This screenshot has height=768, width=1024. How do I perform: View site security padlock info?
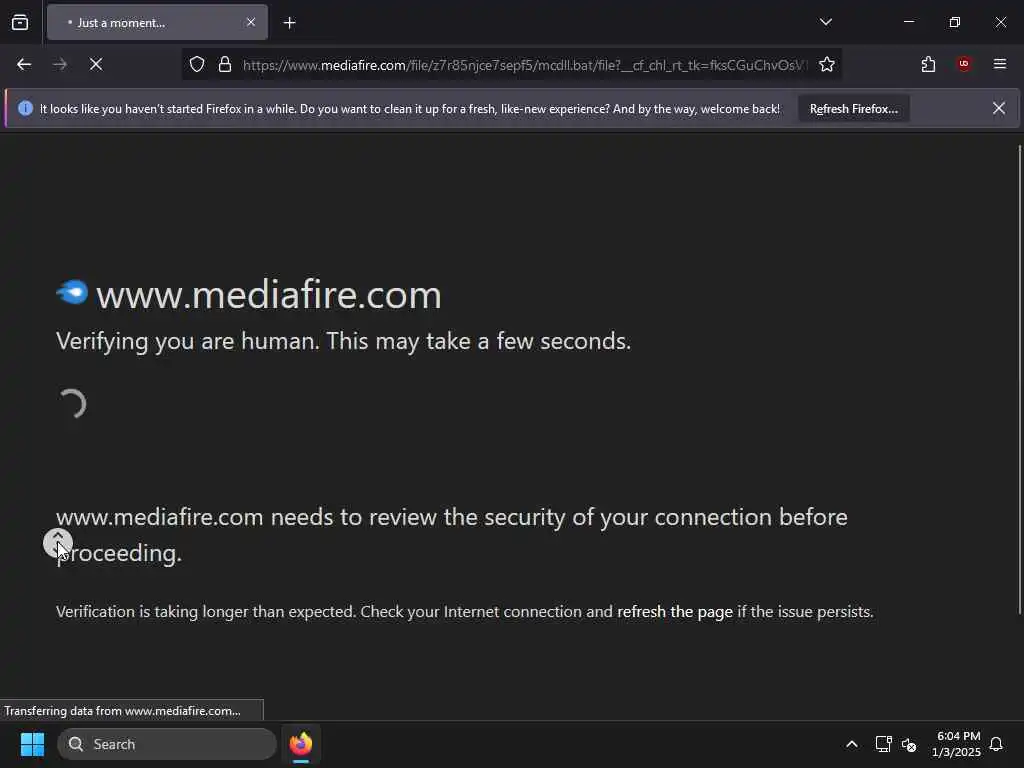225,64
